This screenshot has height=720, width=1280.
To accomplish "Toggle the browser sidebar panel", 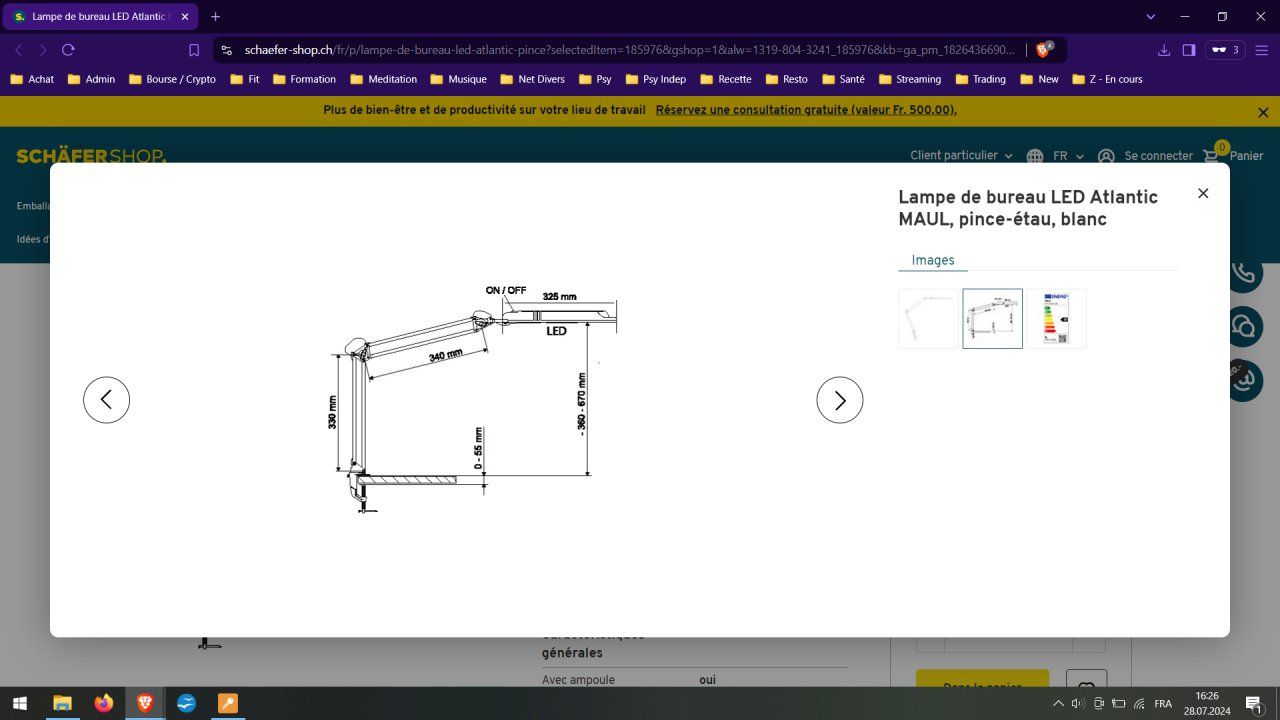I will [x=1189, y=50].
